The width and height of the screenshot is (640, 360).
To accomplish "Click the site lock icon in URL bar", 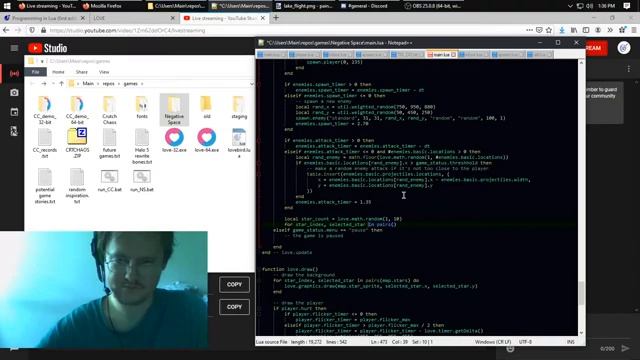I will click(43, 30).
